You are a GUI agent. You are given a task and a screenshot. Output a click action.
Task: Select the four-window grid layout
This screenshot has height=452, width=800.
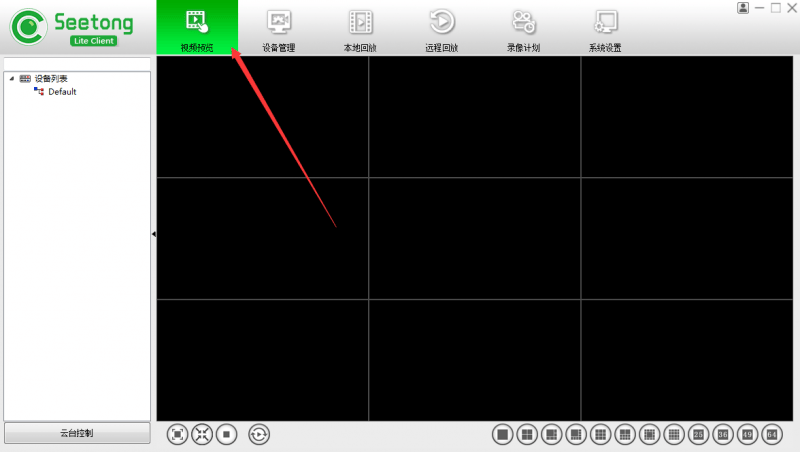[x=527, y=435]
